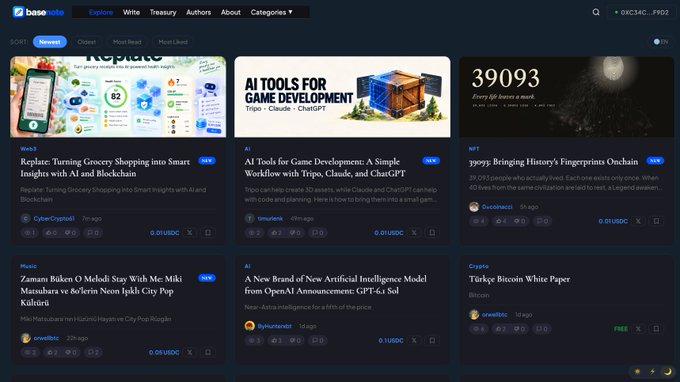Bookmark the Zamanı Büken O Melodi article
Image resolution: width=680 pixels, height=382 pixels.
tap(208, 352)
